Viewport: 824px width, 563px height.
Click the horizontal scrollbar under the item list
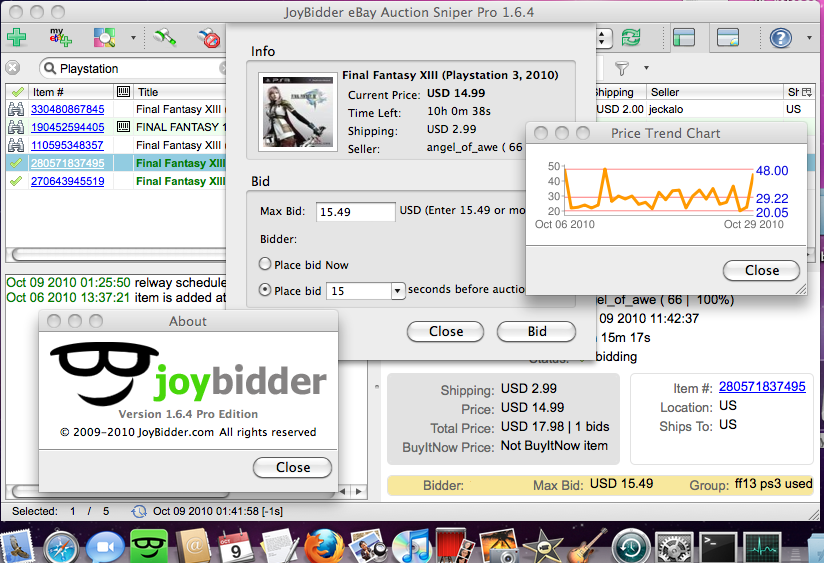coord(120,254)
